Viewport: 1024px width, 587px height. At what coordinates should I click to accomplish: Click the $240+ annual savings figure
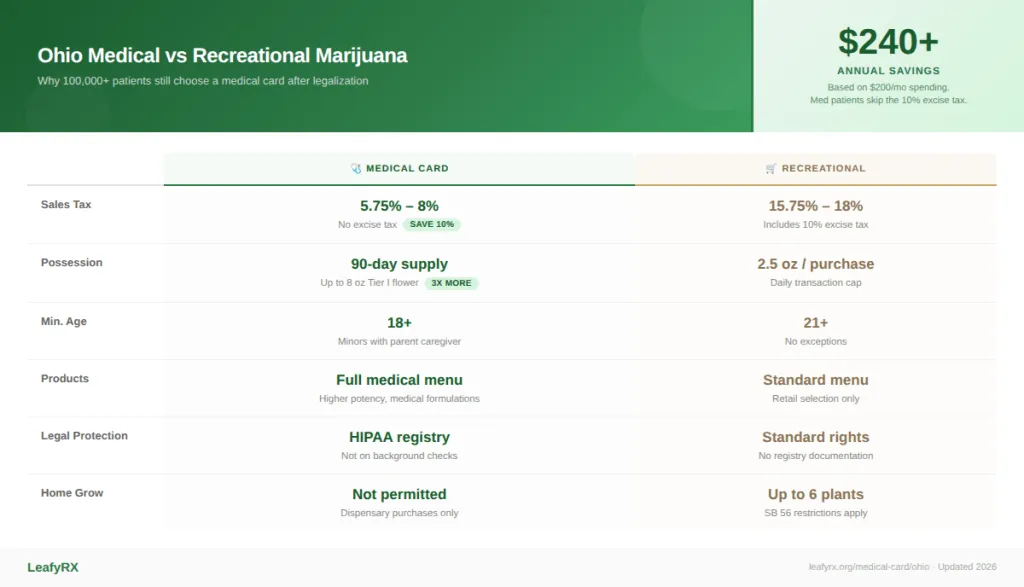click(x=888, y=42)
